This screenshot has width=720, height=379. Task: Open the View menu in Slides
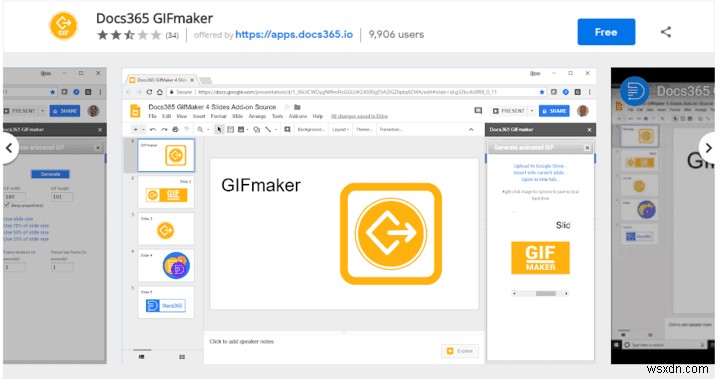coord(182,116)
